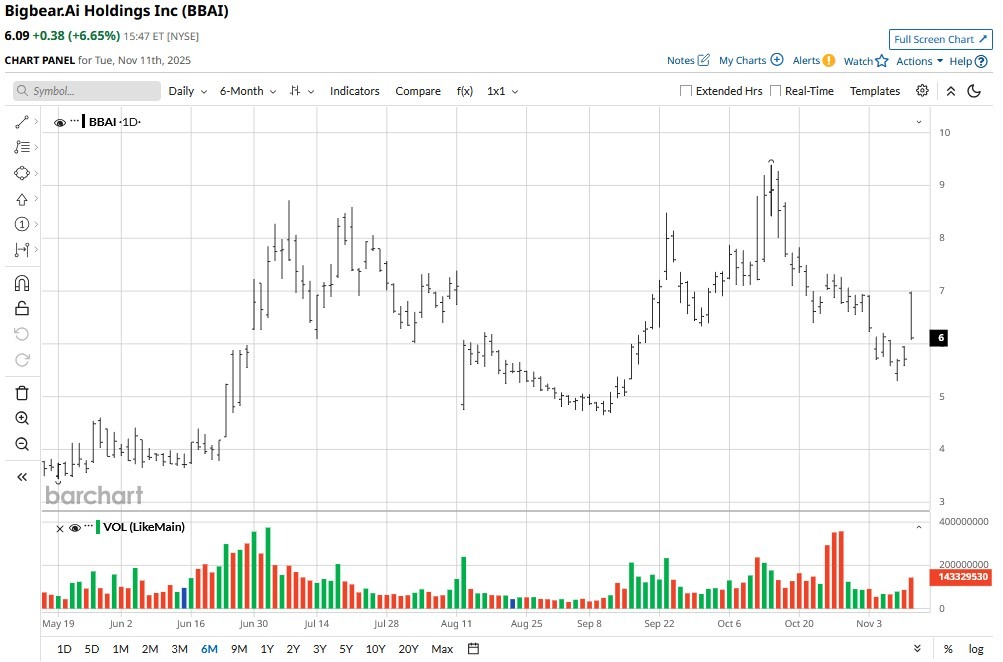Select the 5Y time range
Image resolution: width=1003 pixels, height=662 pixels.
click(346, 649)
